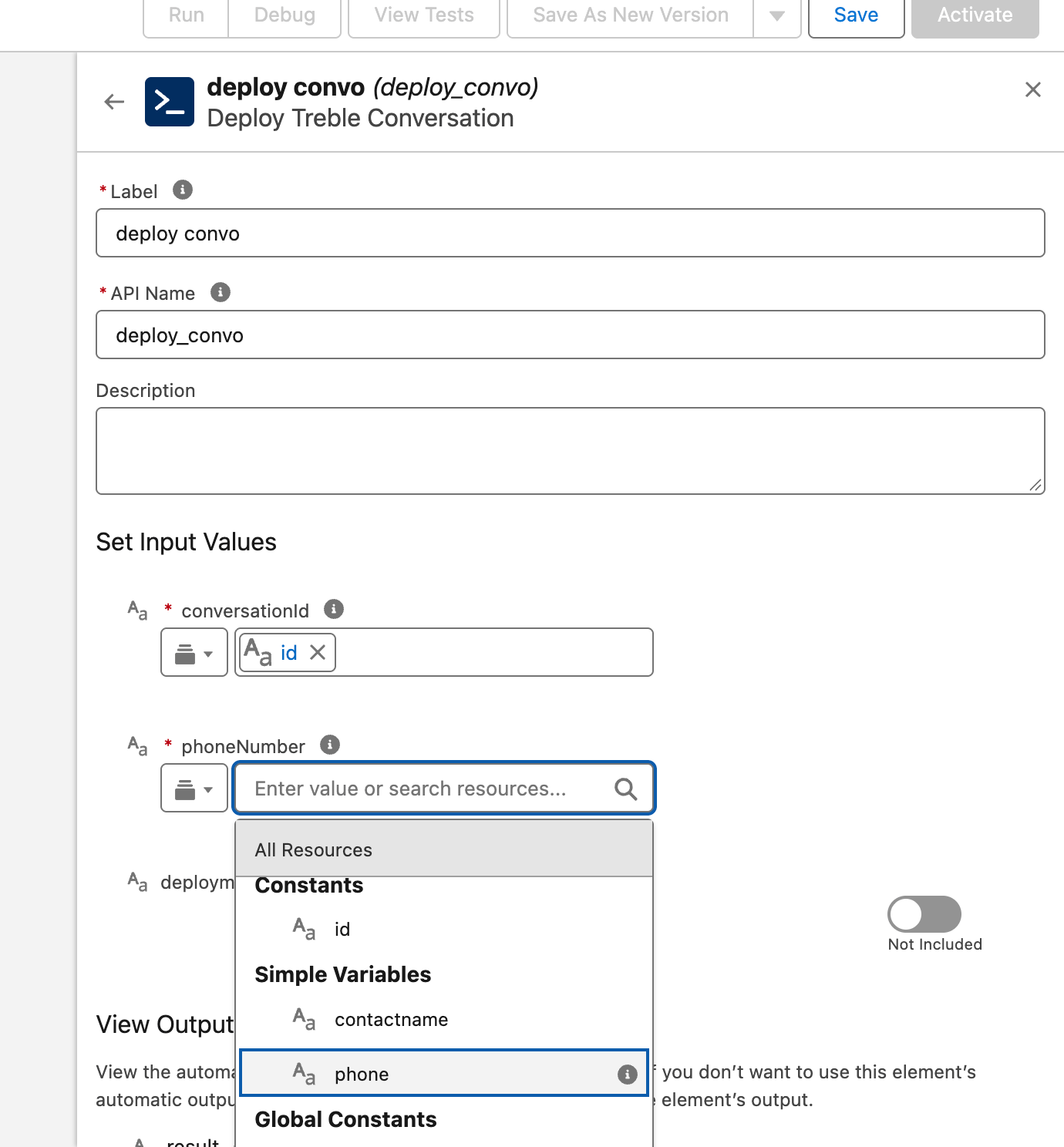1064x1147 pixels.
Task: Select the phone variable from the list
Action: click(444, 1072)
